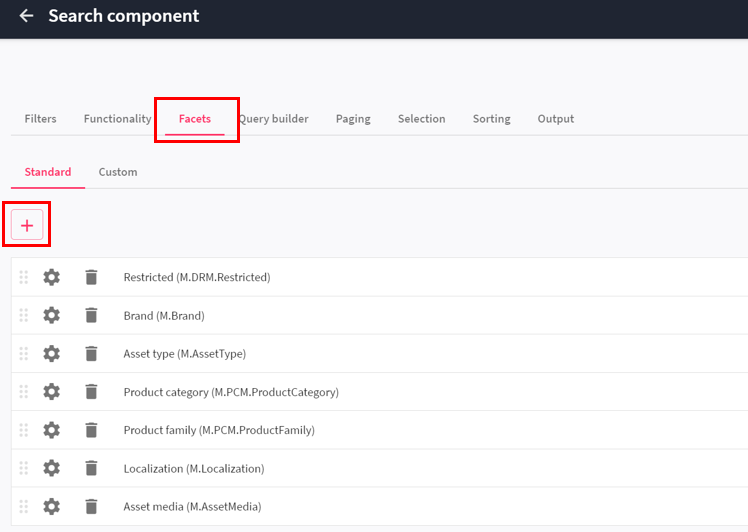The image size is (748, 532).
Task: Add a new standard facet
Action: pos(27,225)
